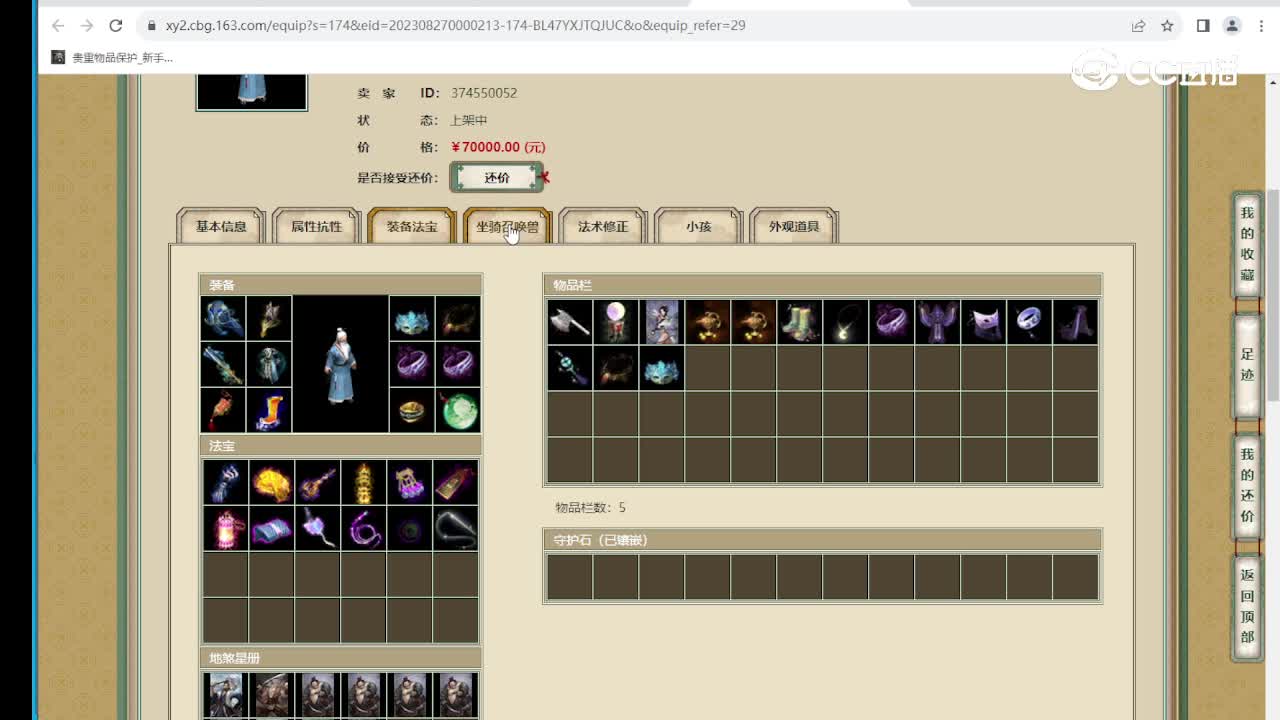The image size is (1280, 720).
Task: Click the page's vertical scrollbar thumb
Action: tap(1273, 295)
